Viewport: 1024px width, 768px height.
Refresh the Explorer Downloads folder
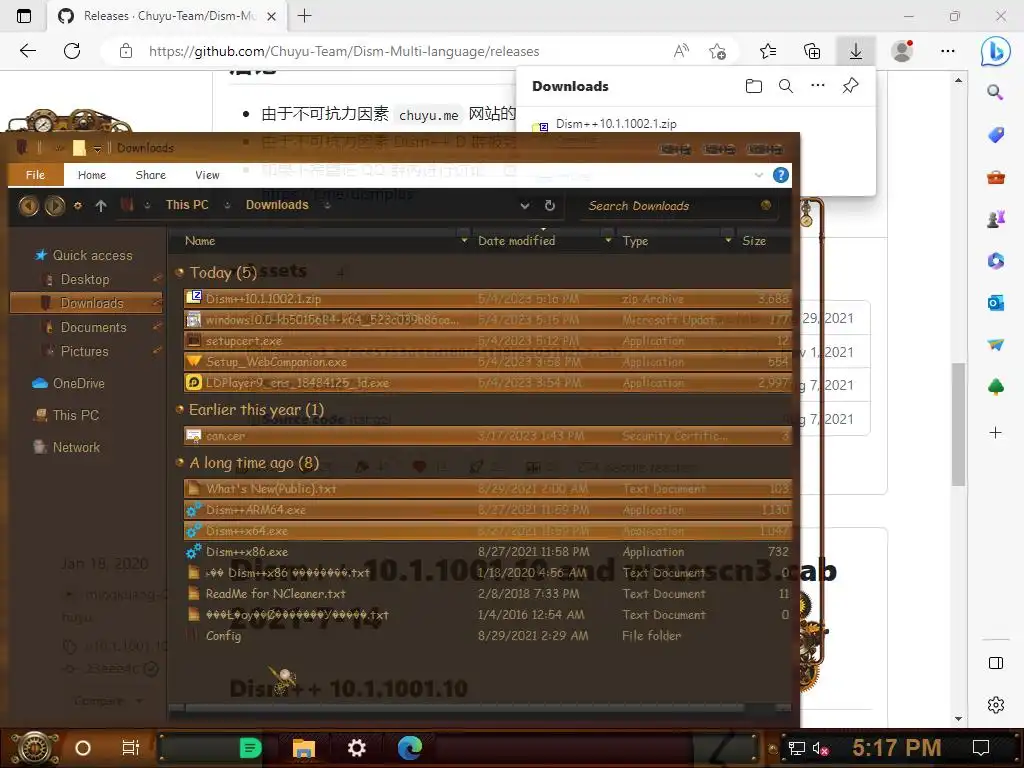pyautogui.click(x=550, y=206)
